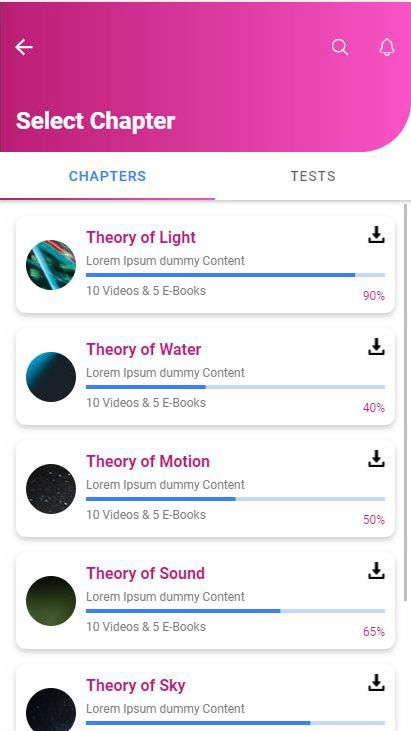The height and width of the screenshot is (731, 411).
Task: Download the Theory of Water chapter
Action: [x=376, y=347]
